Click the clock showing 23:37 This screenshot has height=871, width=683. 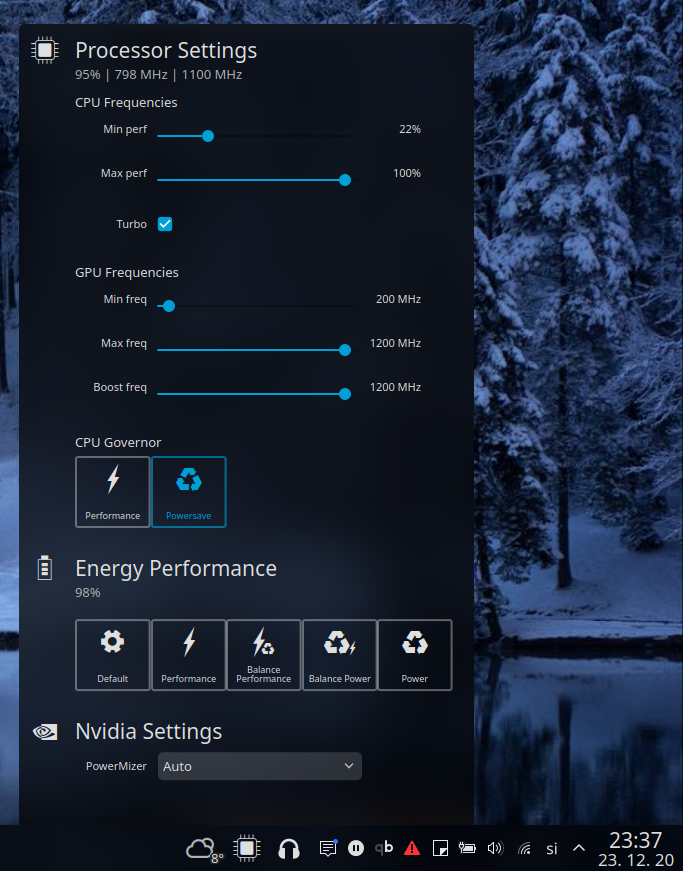click(x=635, y=848)
